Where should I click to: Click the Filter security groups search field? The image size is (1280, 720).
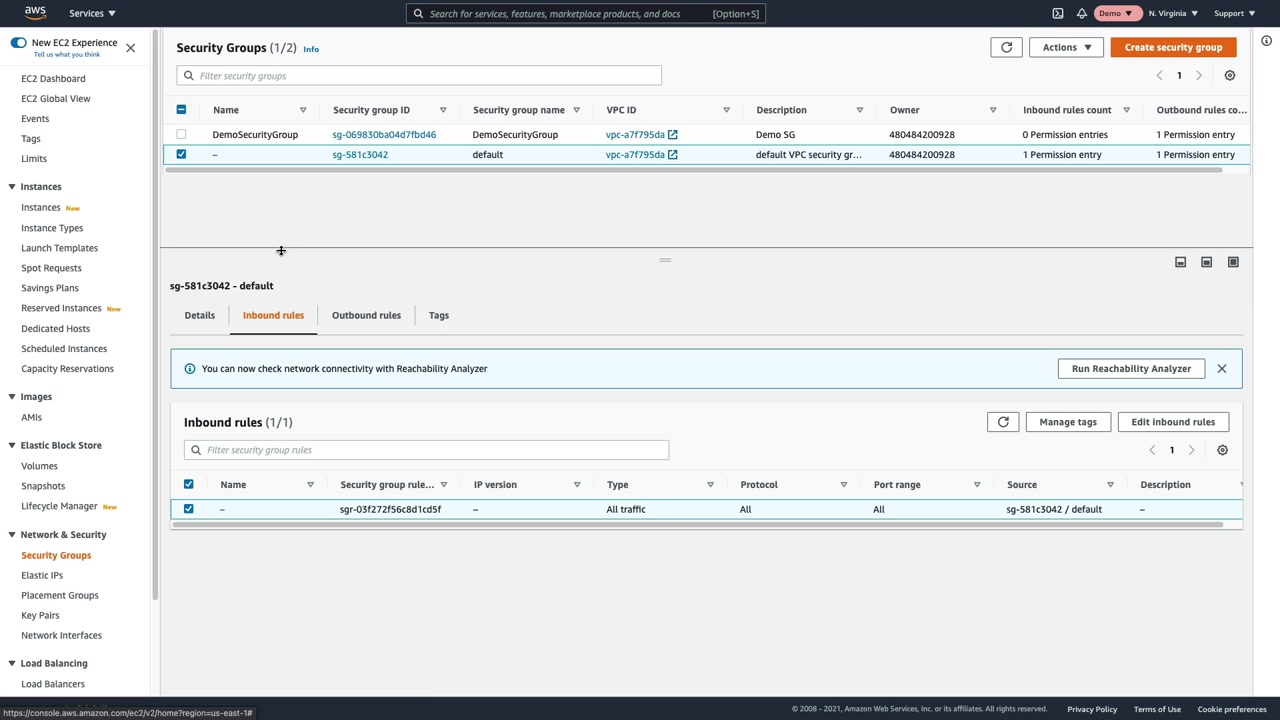click(x=419, y=76)
